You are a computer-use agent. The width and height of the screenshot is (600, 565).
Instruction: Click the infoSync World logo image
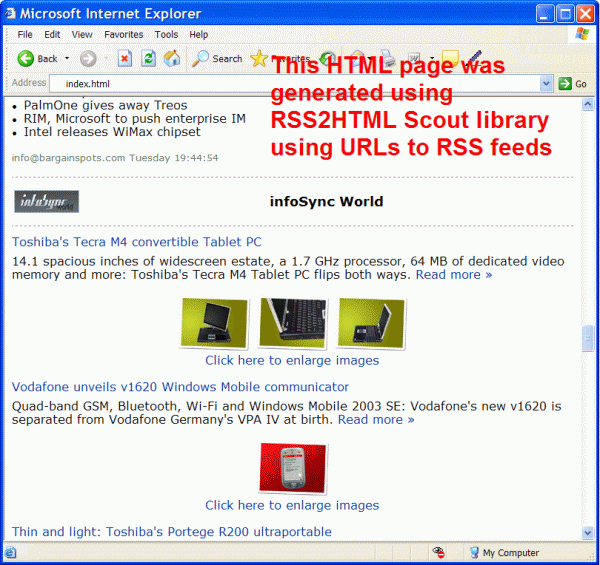coord(46,201)
